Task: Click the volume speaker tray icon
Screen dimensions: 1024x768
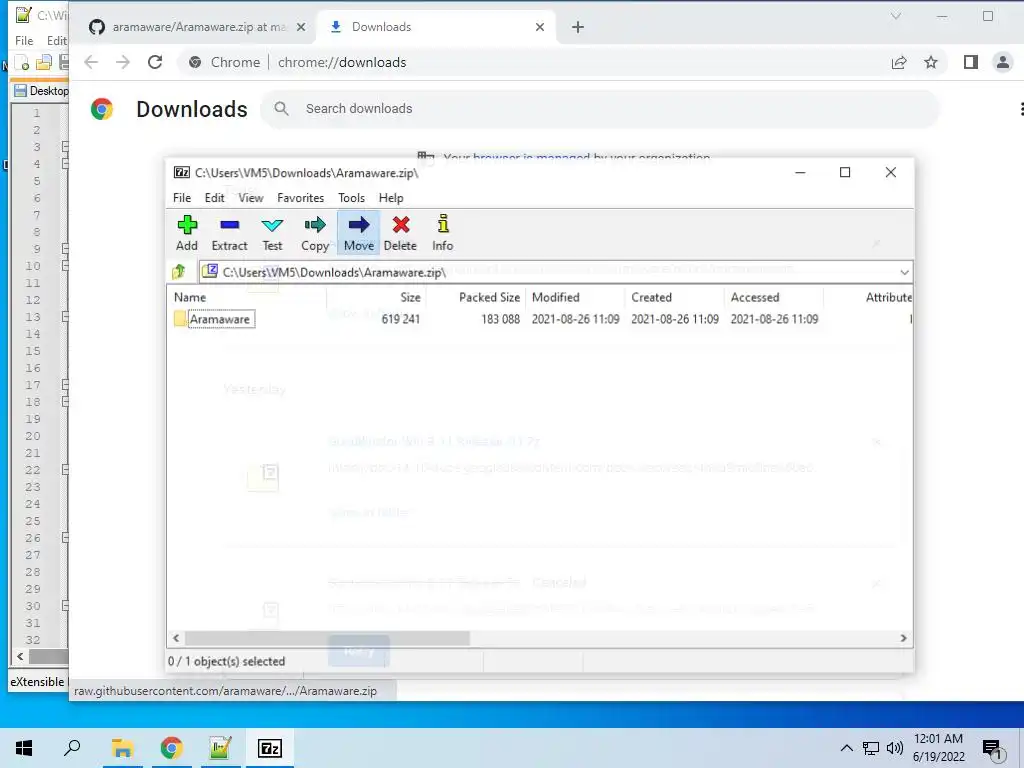Action: (x=895, y=748)
